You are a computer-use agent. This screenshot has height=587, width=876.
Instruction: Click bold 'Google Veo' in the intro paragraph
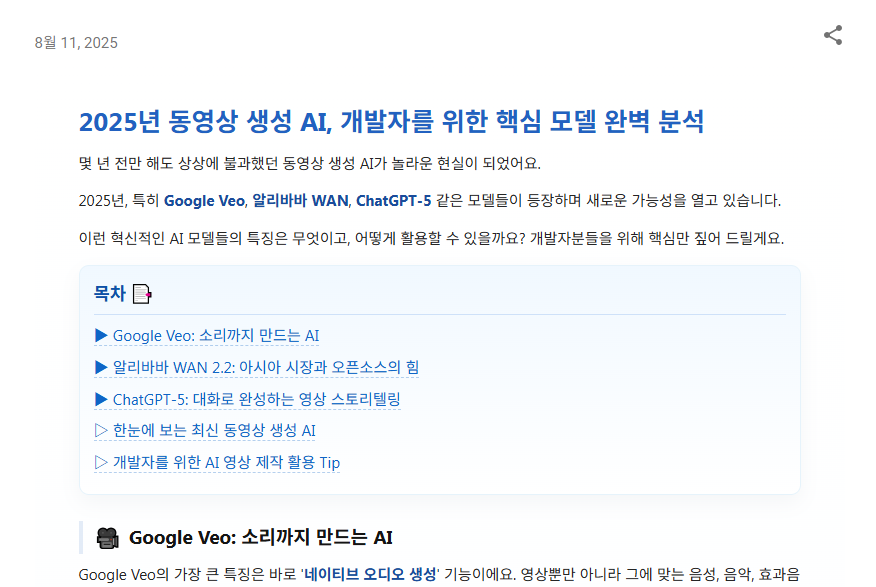[x=204, y=201]
